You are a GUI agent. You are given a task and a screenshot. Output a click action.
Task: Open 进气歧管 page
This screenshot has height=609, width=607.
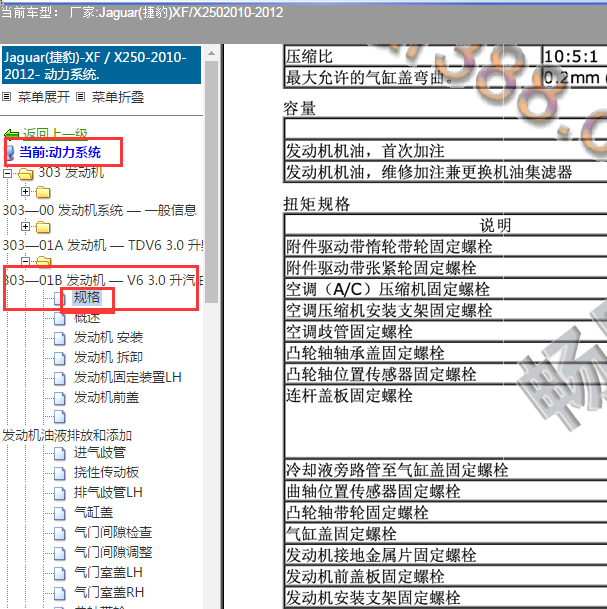(100, 452)
